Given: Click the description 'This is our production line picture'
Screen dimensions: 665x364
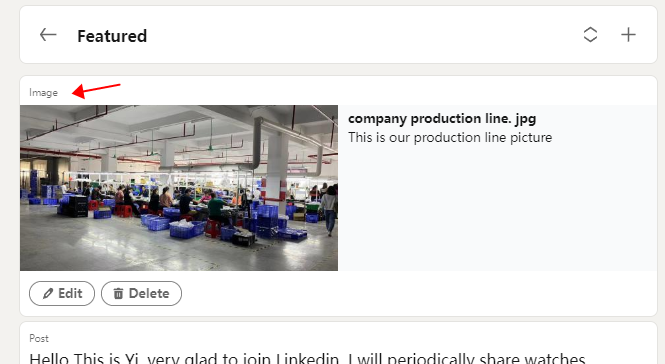Looking at the screenshot, I should (x=450, y=137).
